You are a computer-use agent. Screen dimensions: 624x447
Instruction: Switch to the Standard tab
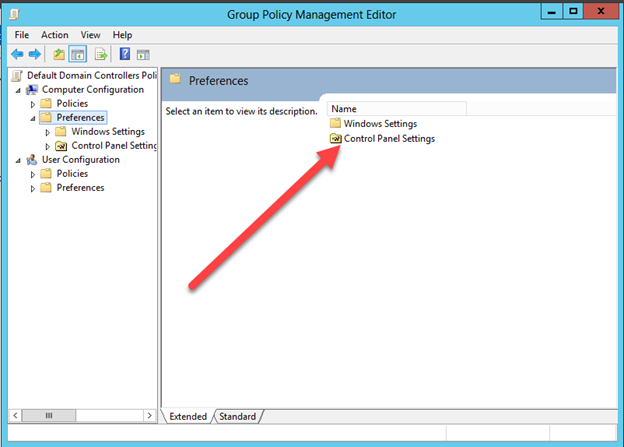(x=238, y=416)
